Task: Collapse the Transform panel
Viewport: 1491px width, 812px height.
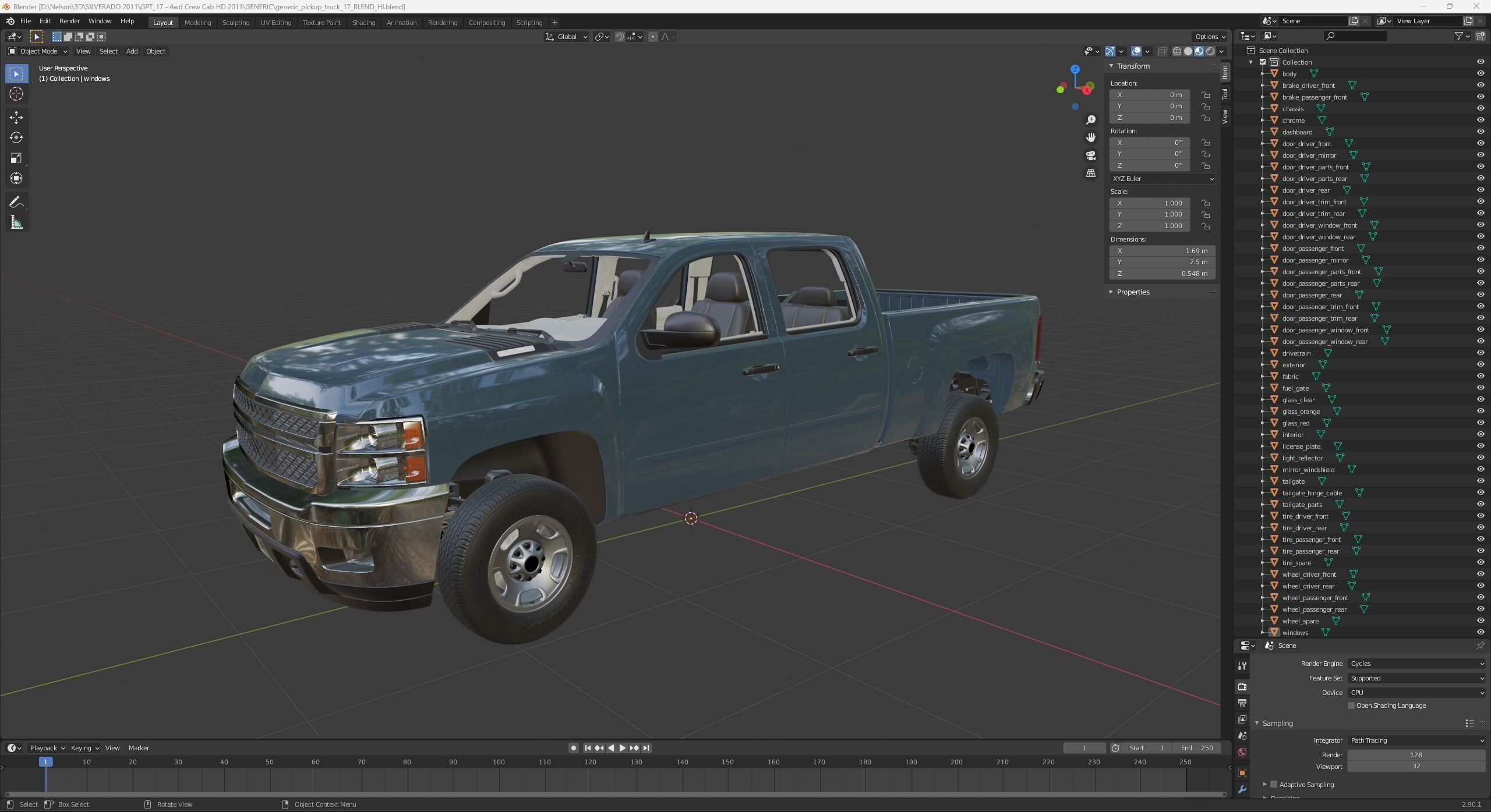Action: 1132,66
